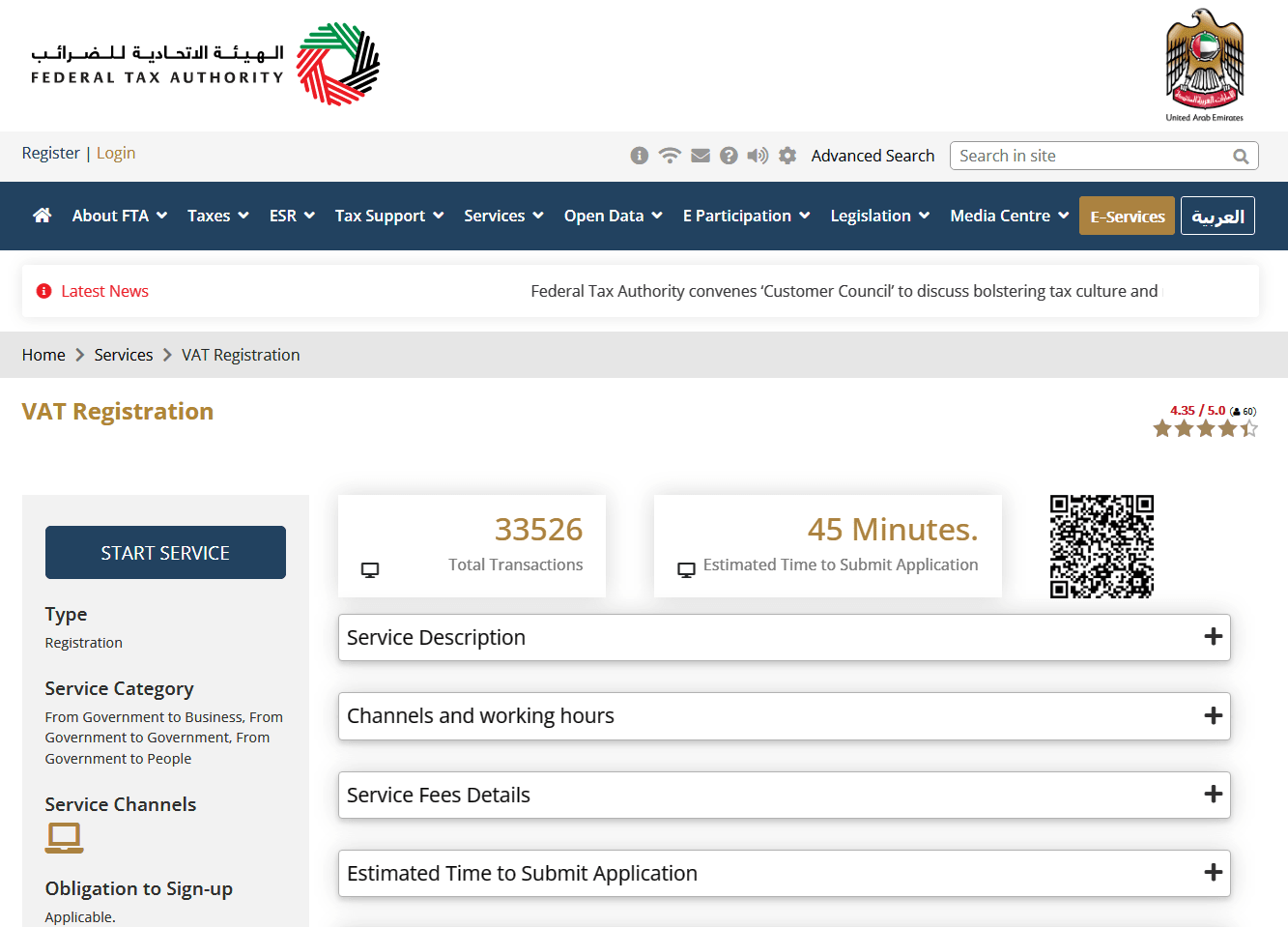Click the START SERVICE button
Image resolution: width=1288 pixels, height=927 pixels.
pyautogui.click(x=164, y=552)
